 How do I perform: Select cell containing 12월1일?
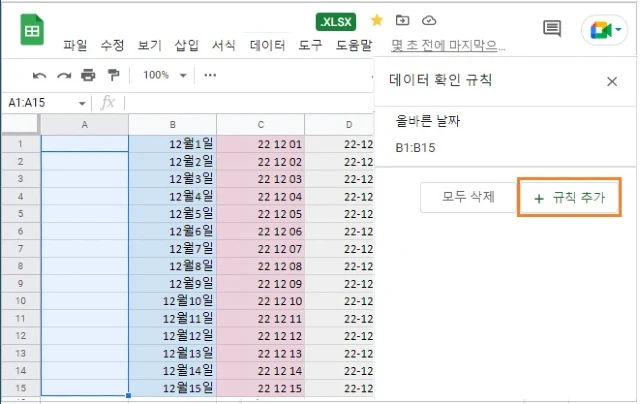(173, 144)
